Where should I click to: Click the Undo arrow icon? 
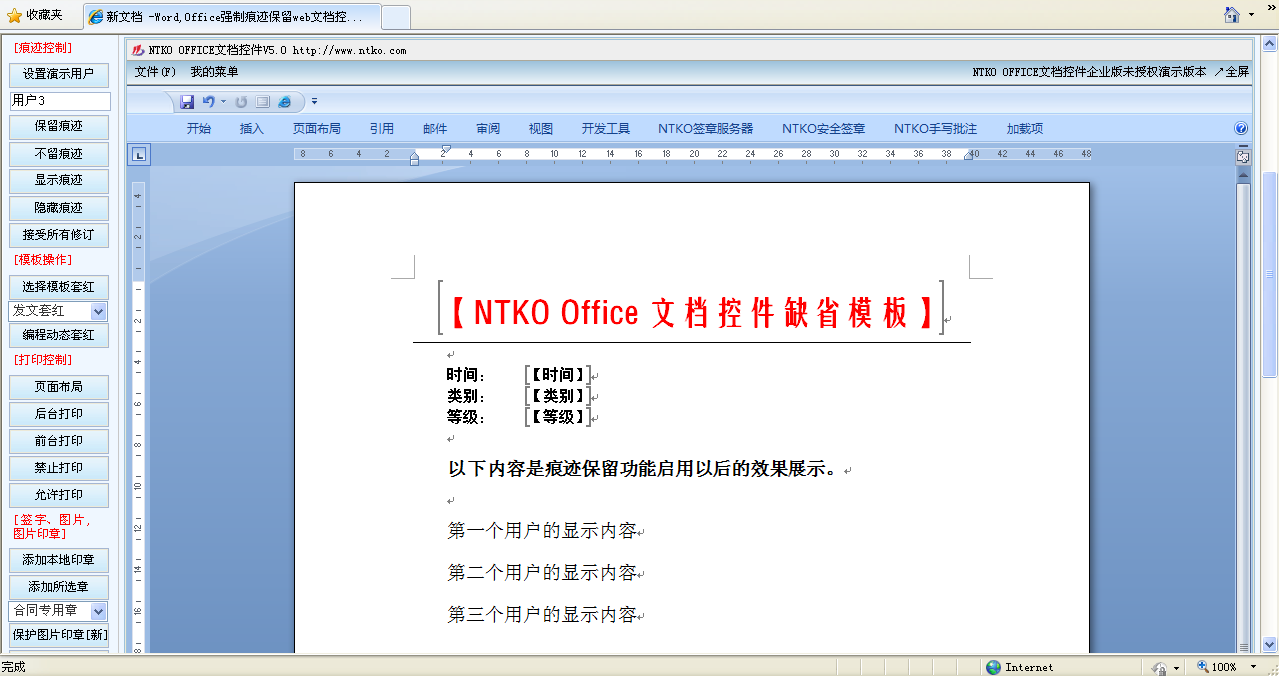[x=208, y=101]
